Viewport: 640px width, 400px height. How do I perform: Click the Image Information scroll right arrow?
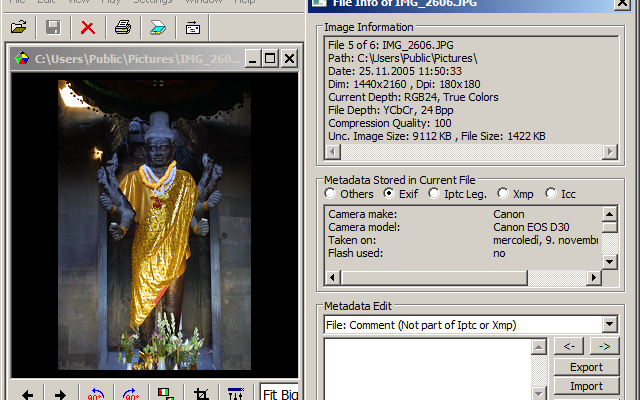pyautogui.click(x=610, y=152)
